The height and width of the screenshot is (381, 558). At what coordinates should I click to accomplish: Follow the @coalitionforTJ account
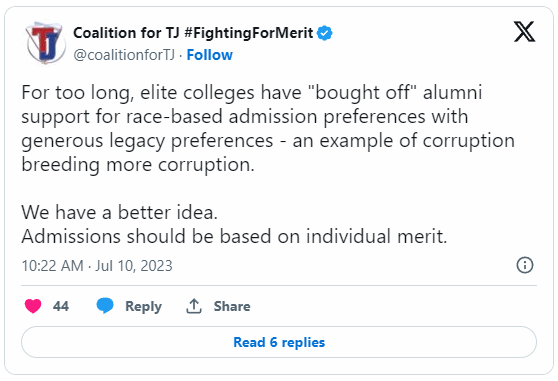coord(209,55)
